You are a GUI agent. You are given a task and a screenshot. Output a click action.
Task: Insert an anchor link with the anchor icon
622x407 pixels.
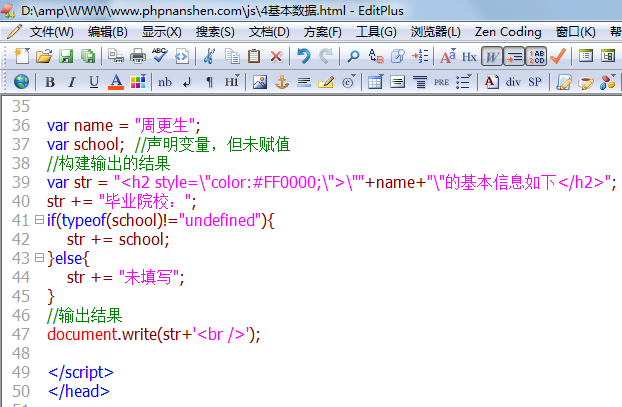[282, 82]
